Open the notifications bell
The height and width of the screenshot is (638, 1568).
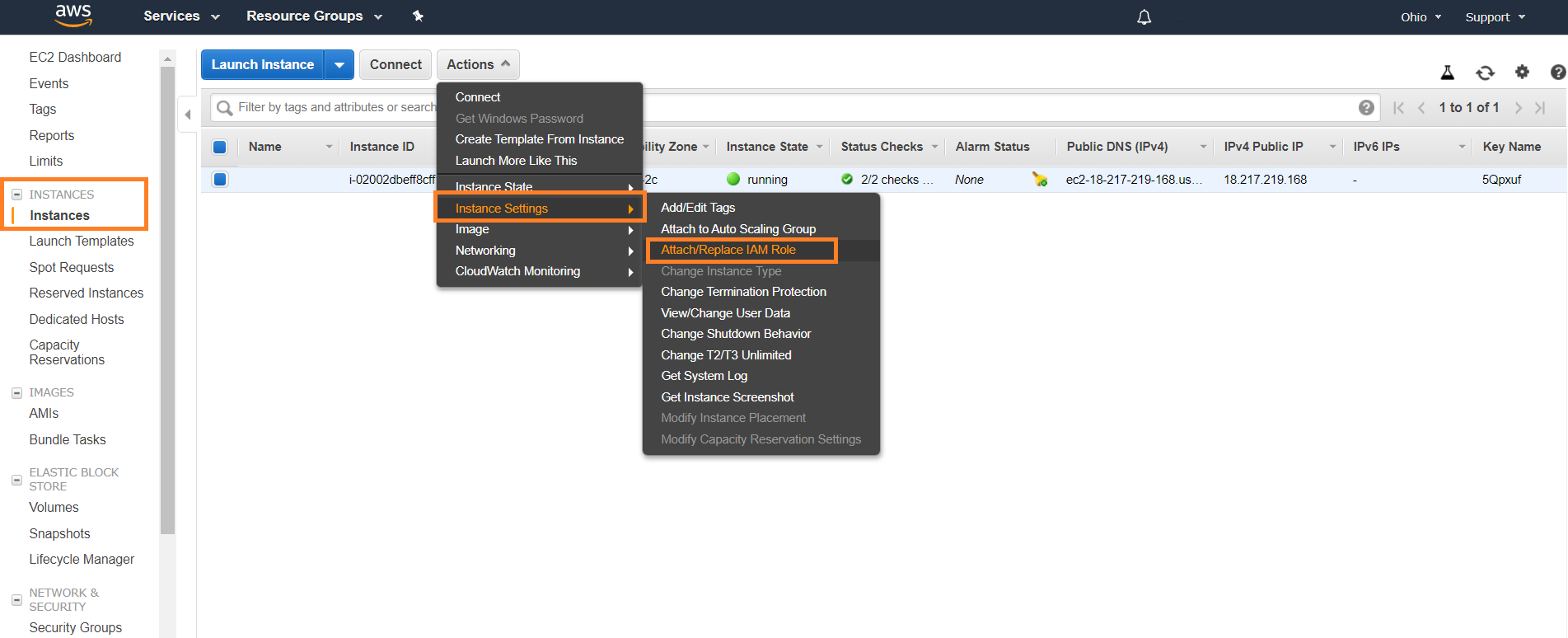[x=1144, y=17]
